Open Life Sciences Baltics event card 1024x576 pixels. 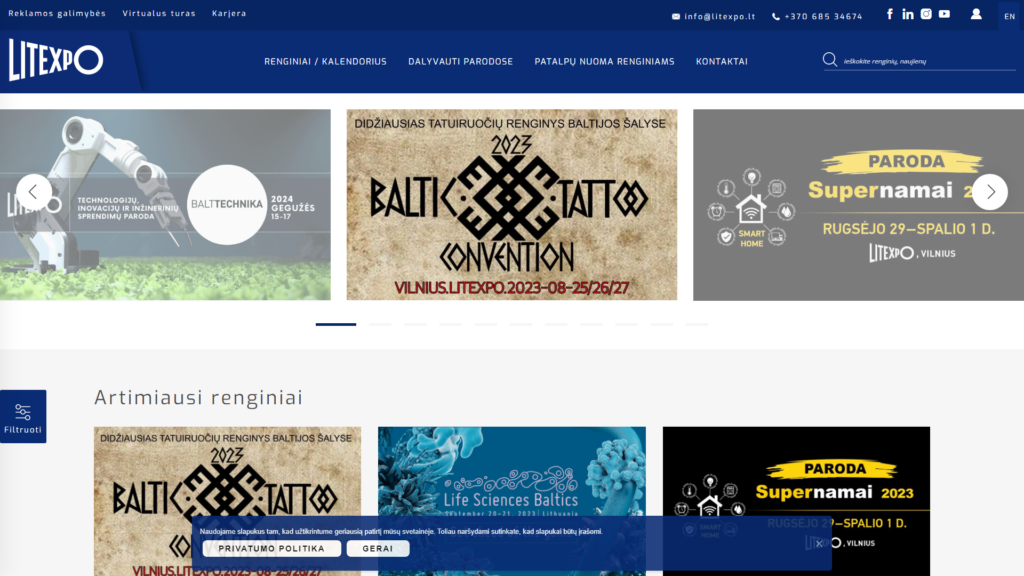pyautogui.click(x=512, y=502)
